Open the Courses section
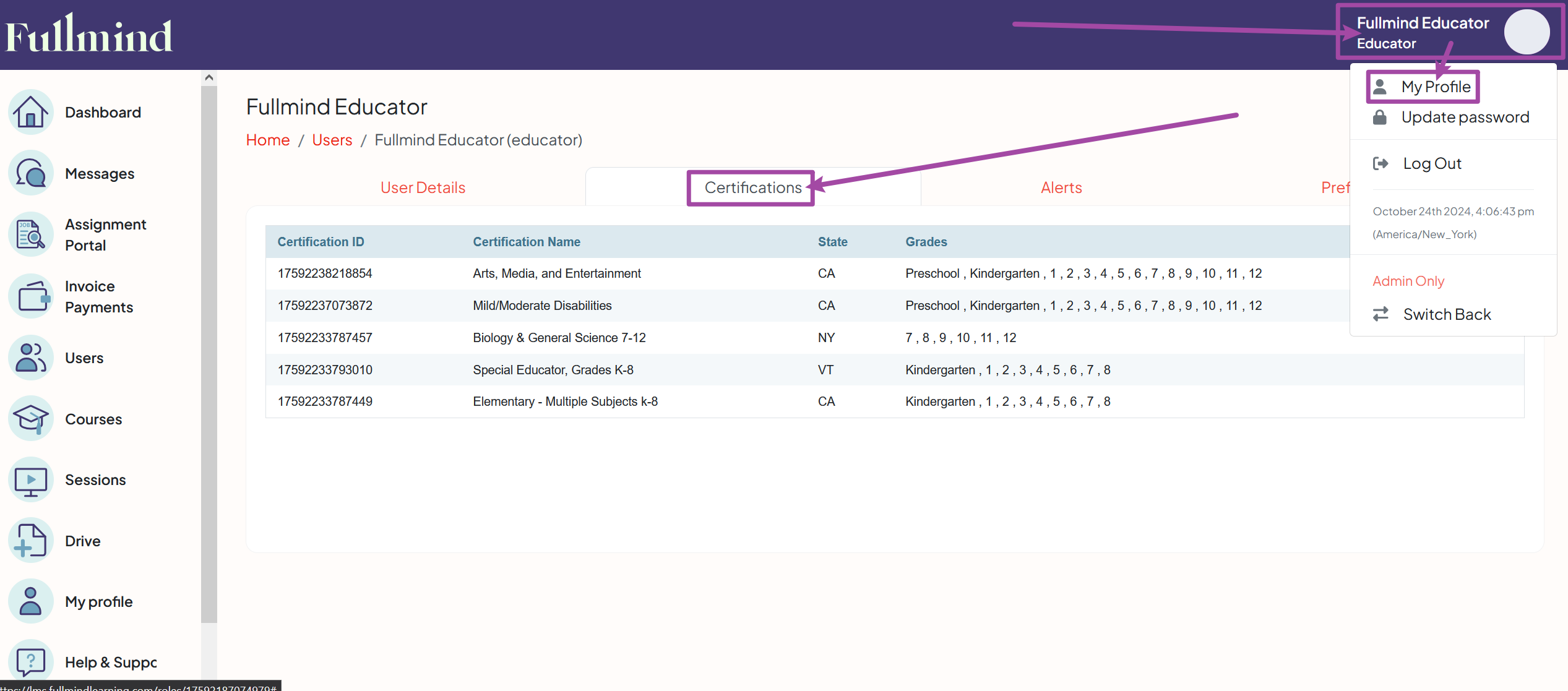This screenshot has width=1568, height=691. (93, 419)
